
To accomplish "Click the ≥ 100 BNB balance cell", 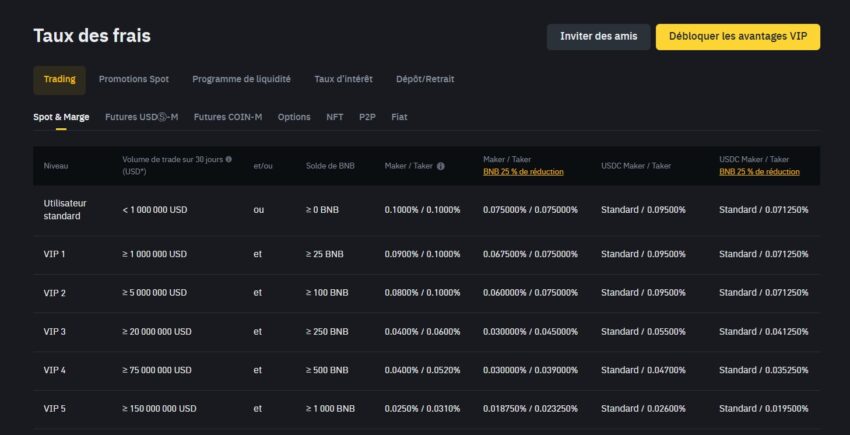I will [x=327, y=293].
